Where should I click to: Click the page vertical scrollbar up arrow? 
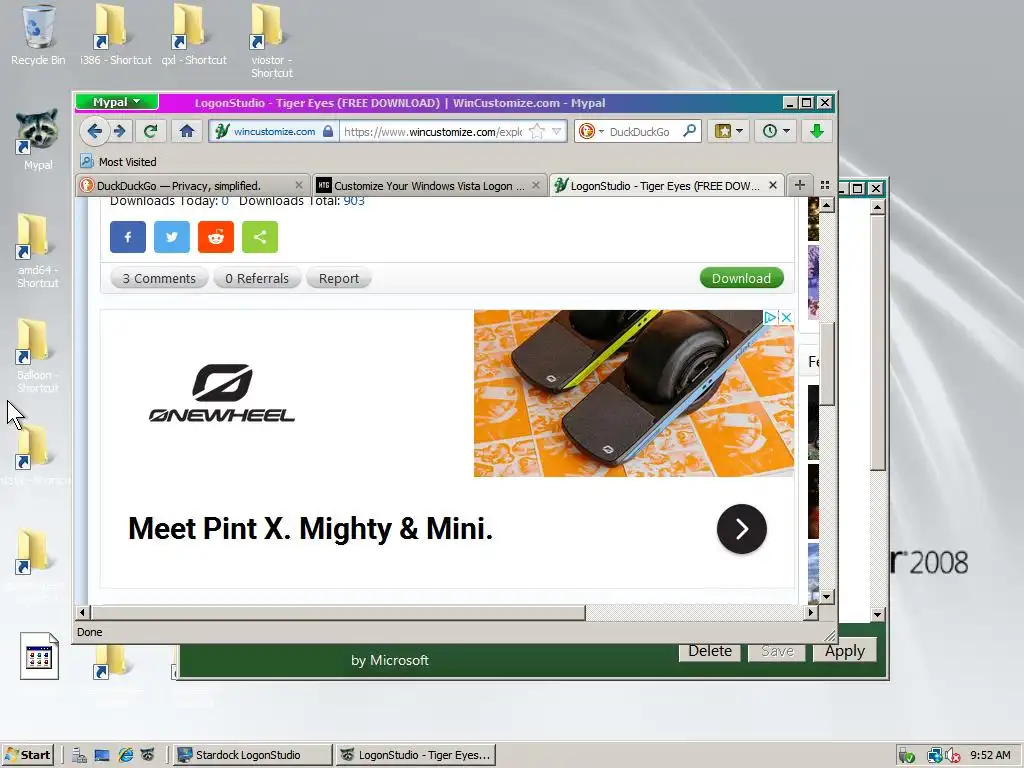pos(827,205)
